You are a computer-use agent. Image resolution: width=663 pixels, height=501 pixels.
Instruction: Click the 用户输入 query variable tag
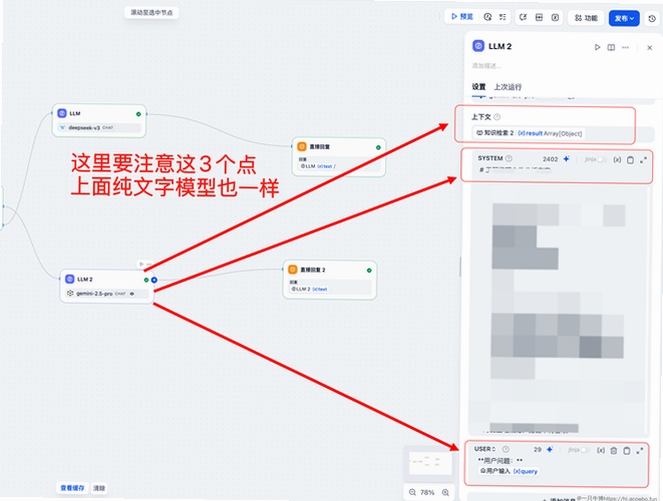coord(509,471)
